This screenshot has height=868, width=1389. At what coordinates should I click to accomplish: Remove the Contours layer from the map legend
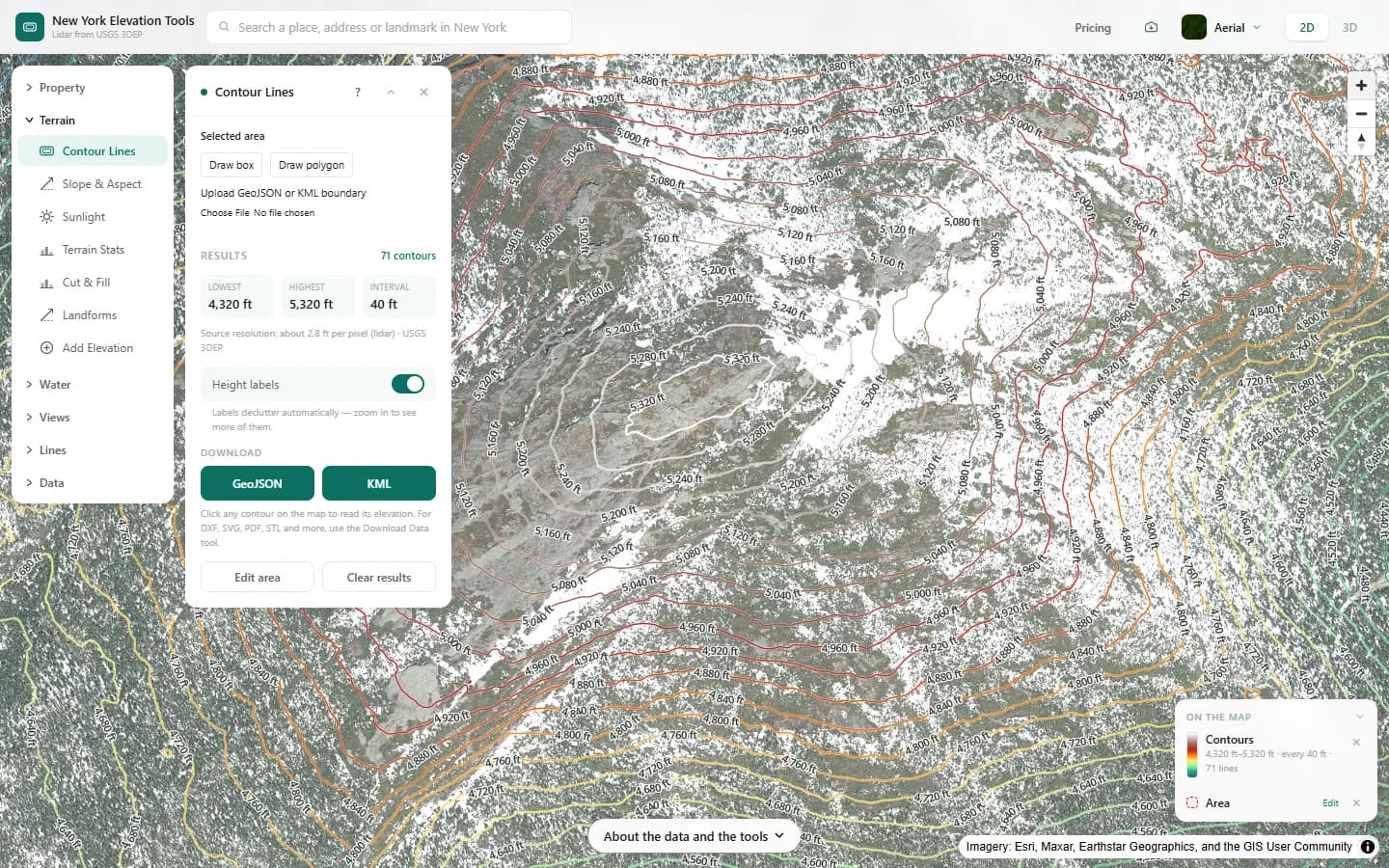tap(1356, 742)
